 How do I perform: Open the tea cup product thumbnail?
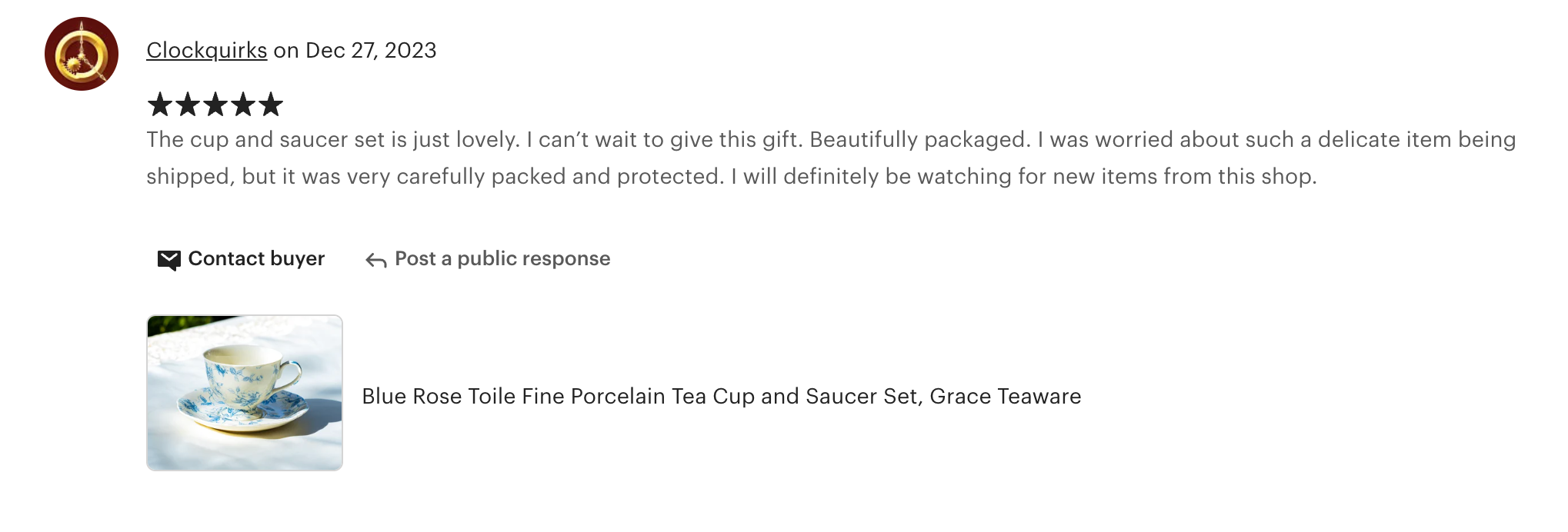[x=245, y=393]
